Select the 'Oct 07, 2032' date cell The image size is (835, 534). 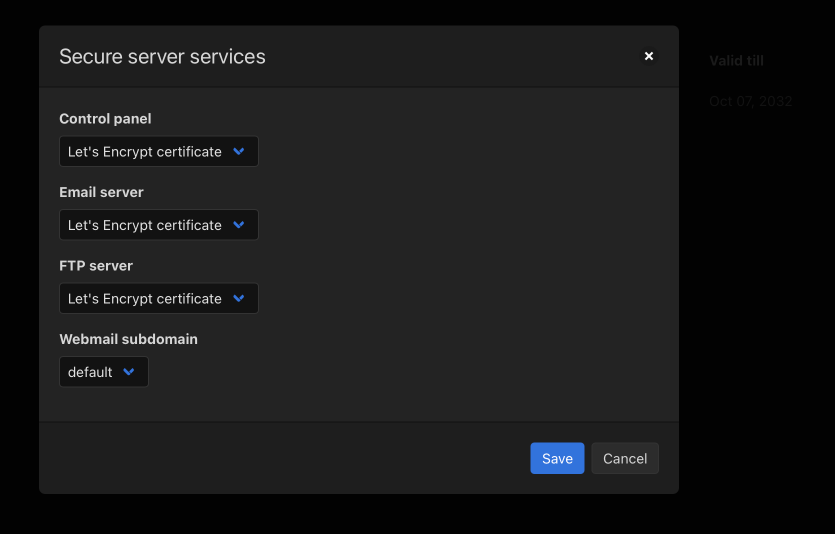coord(750,102)
